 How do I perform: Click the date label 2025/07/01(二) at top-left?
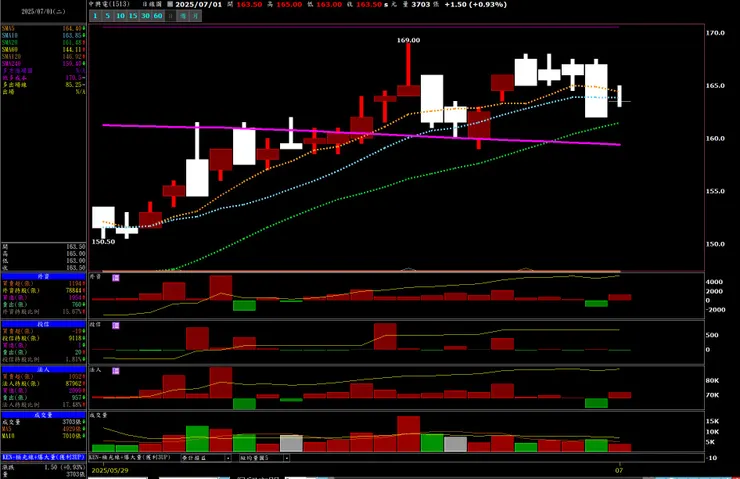(43, 11)
